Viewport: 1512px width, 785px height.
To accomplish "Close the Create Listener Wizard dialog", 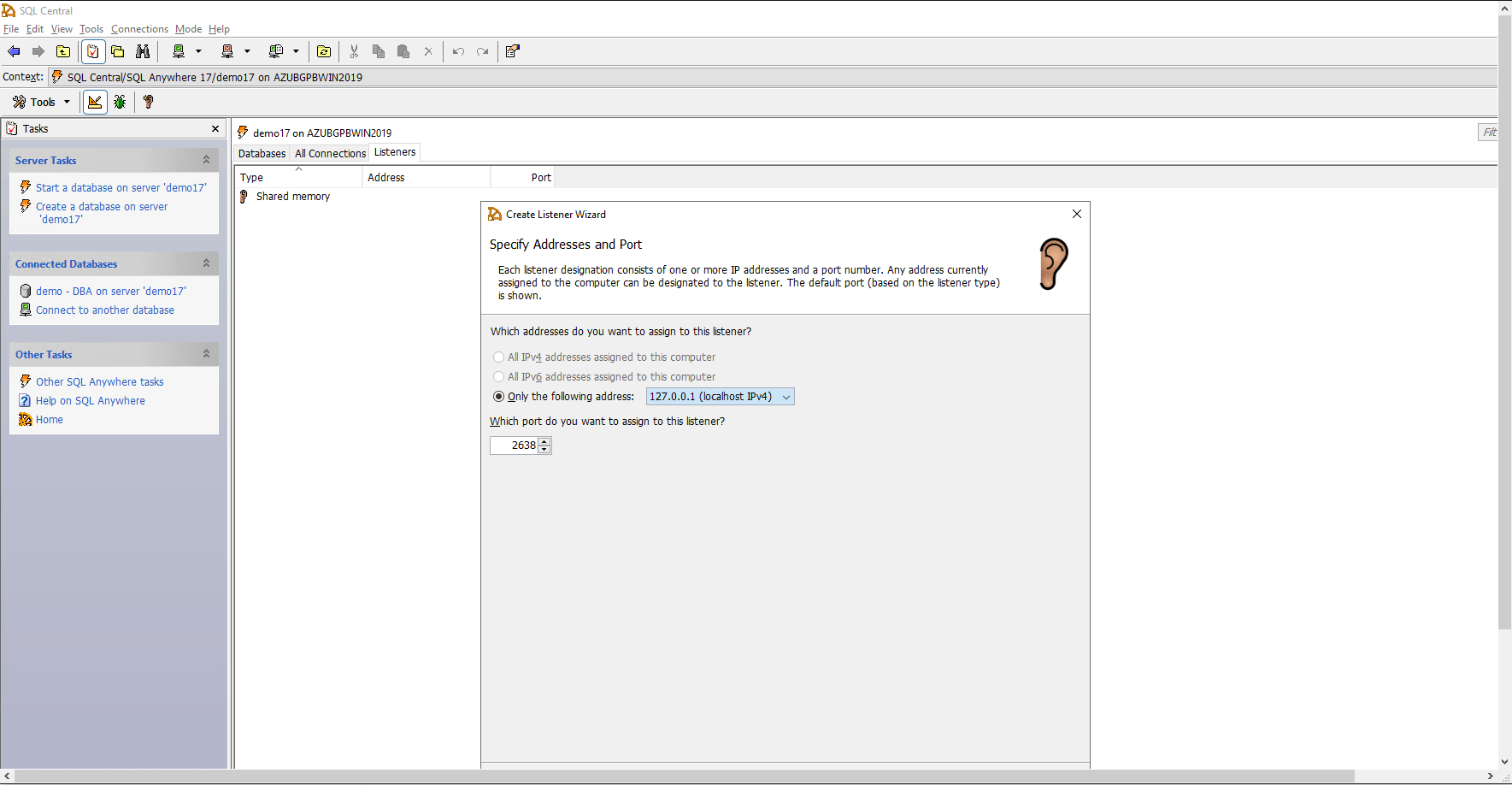I will point(1077,214).
